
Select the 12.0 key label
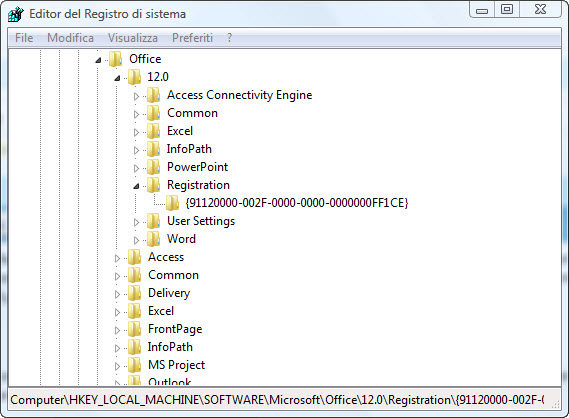[x=158, y=77]
